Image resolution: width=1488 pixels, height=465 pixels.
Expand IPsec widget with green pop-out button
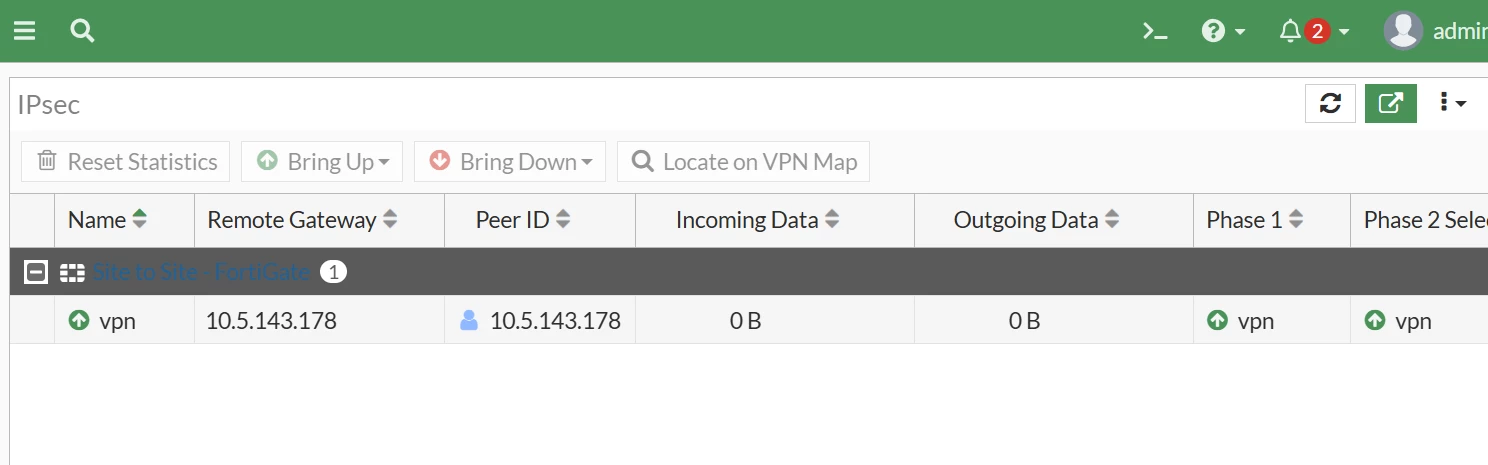1390,103
